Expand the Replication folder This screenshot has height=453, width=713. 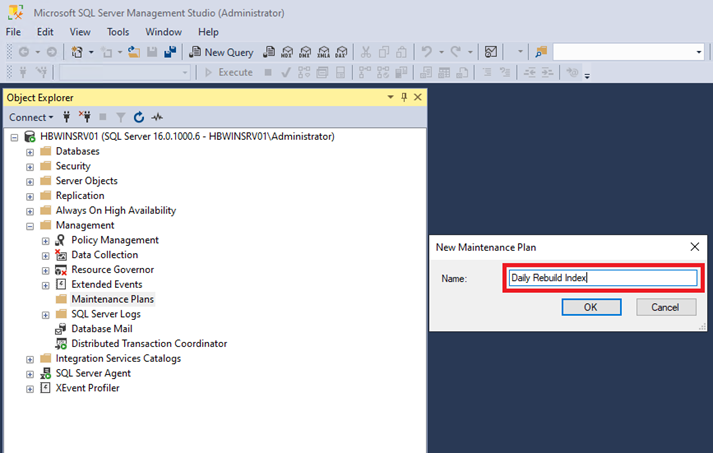[30, 196]
